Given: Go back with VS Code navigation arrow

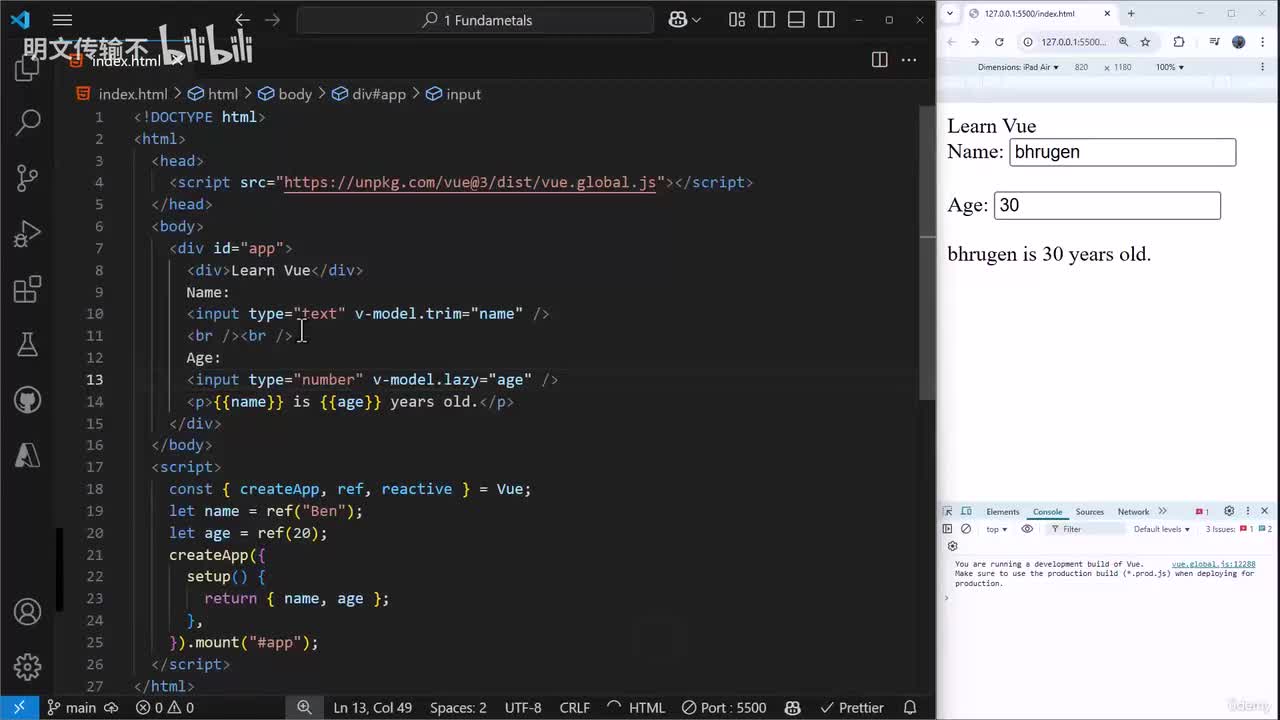Looking at the screenshot, I should coord(242,20).
